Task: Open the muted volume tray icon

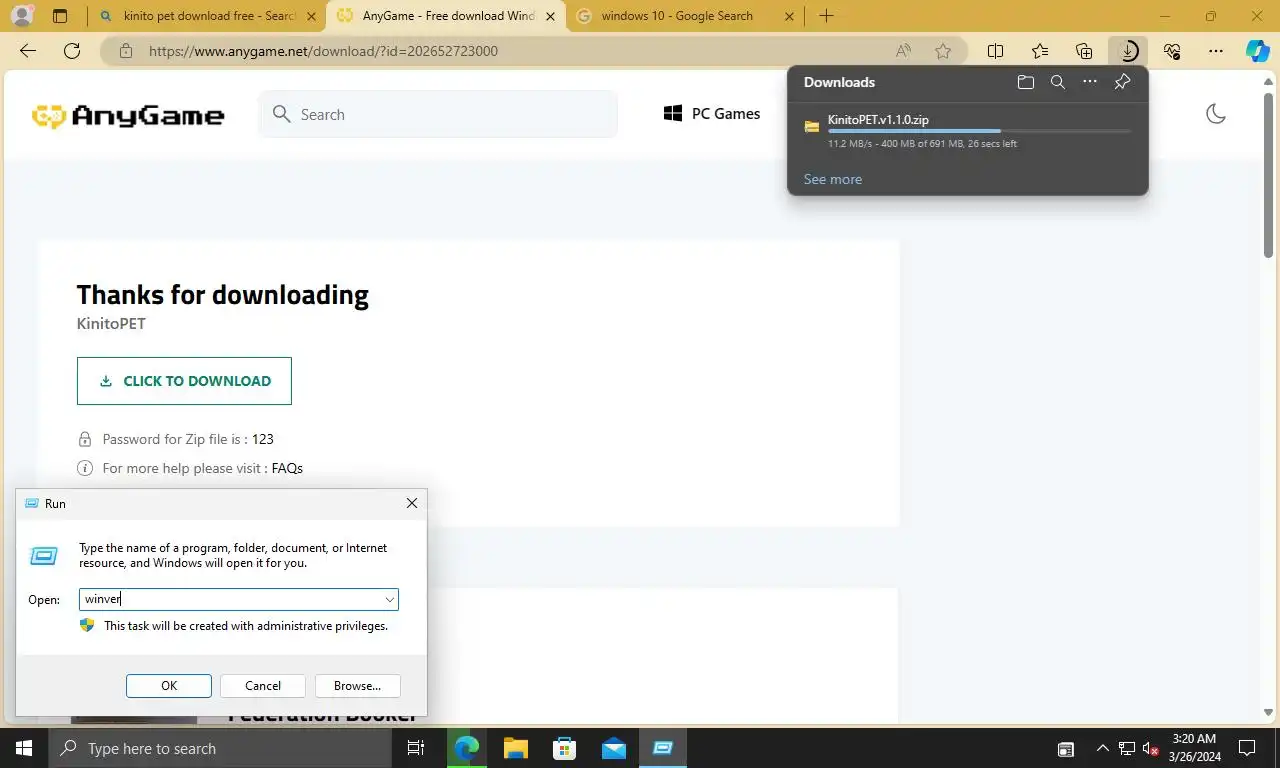Action: [1150, 748]
